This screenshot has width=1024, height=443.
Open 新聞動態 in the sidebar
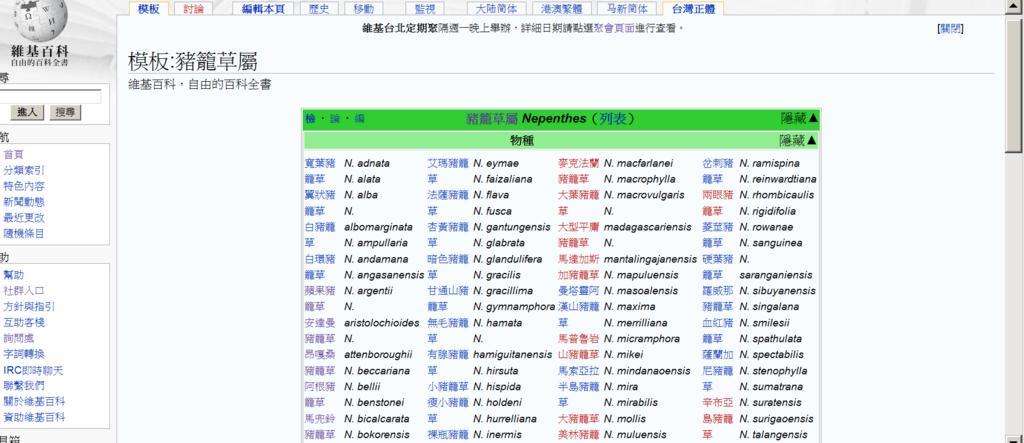24,203
